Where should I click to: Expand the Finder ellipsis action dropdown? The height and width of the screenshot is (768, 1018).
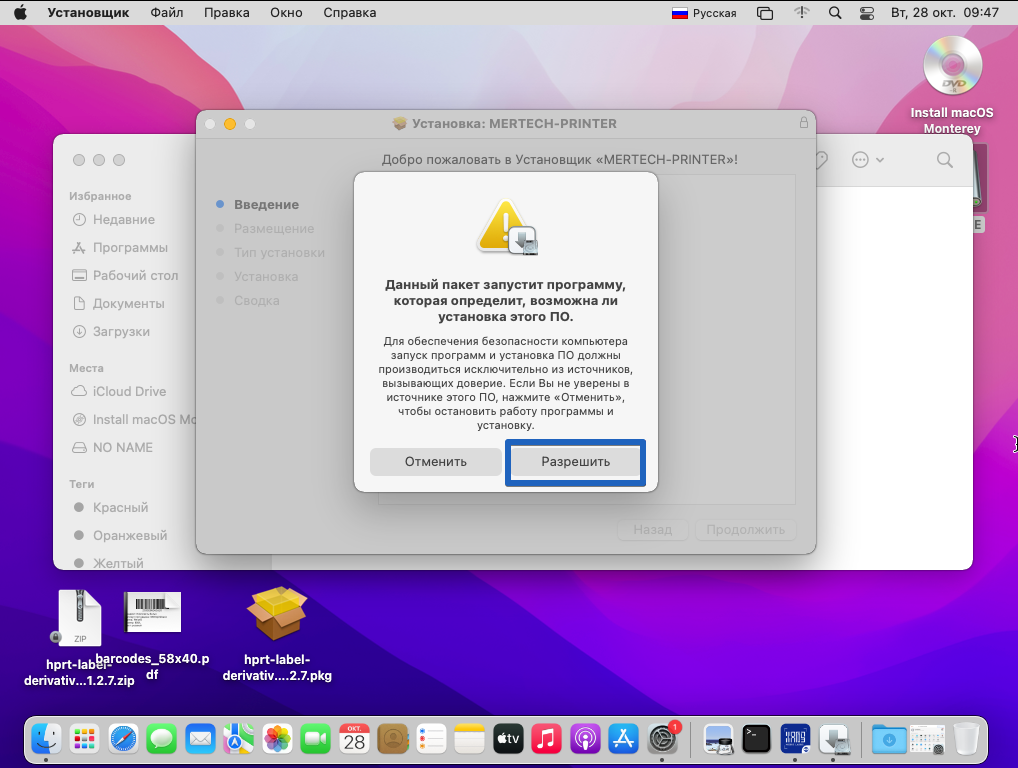click(866, 160)
